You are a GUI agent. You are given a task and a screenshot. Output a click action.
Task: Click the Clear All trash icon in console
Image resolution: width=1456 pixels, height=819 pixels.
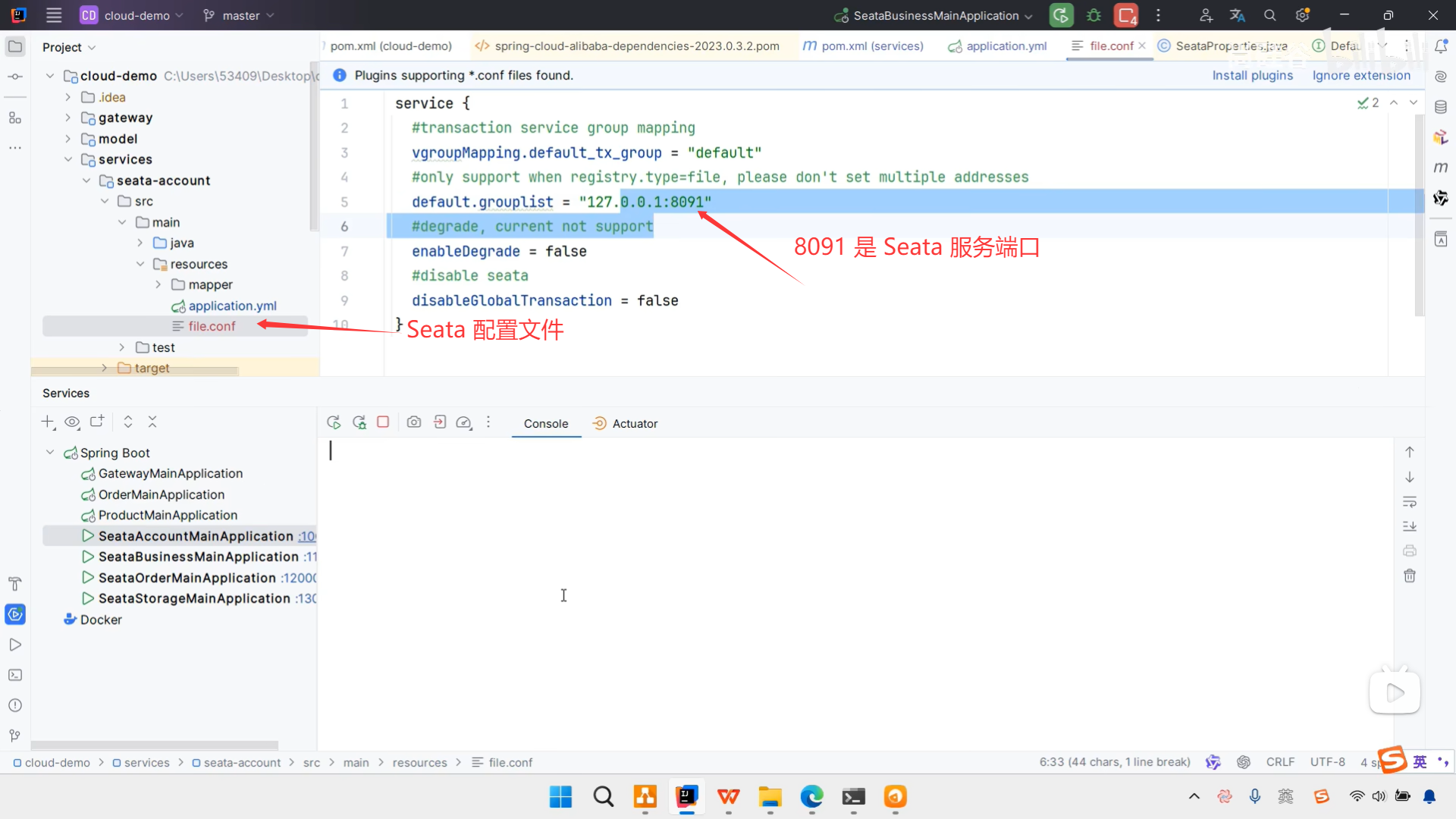(1410, 576)
